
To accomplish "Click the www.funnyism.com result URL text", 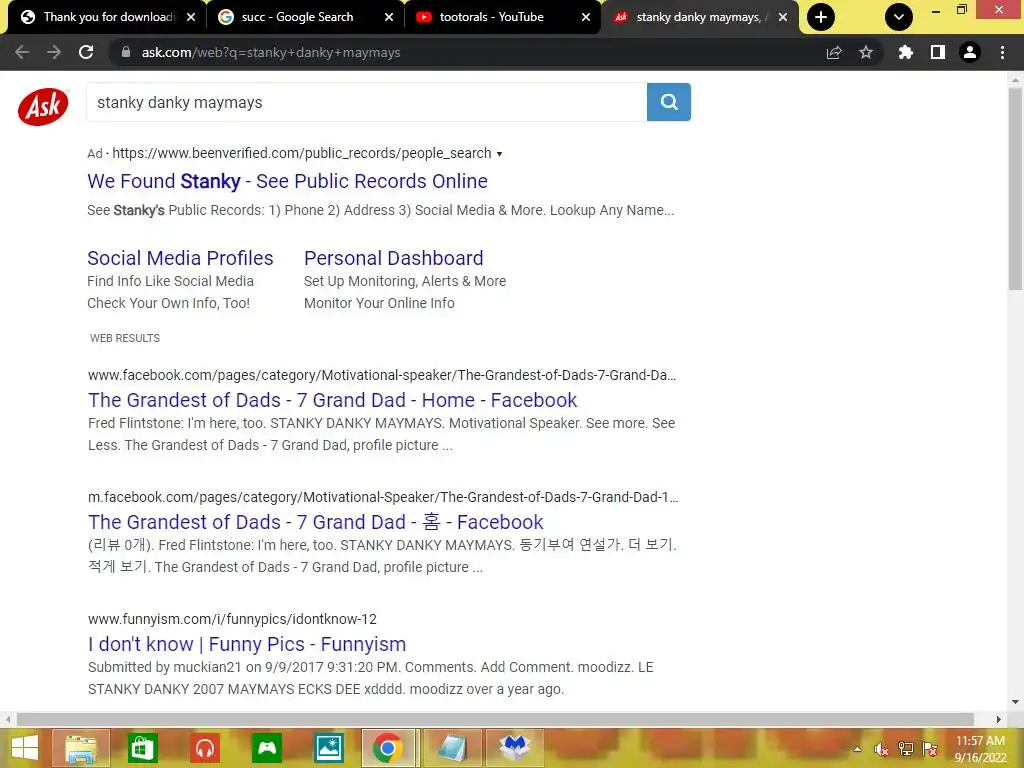I will 232,619.
